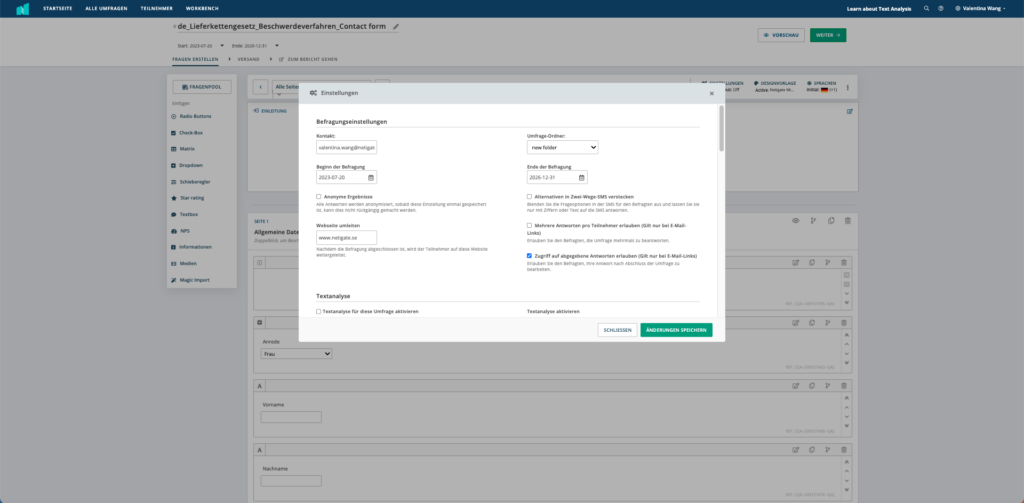Edit survey title with pencil icon
Image resolution: width=1024 pixels, height=503 pixels.
(396, 27)
